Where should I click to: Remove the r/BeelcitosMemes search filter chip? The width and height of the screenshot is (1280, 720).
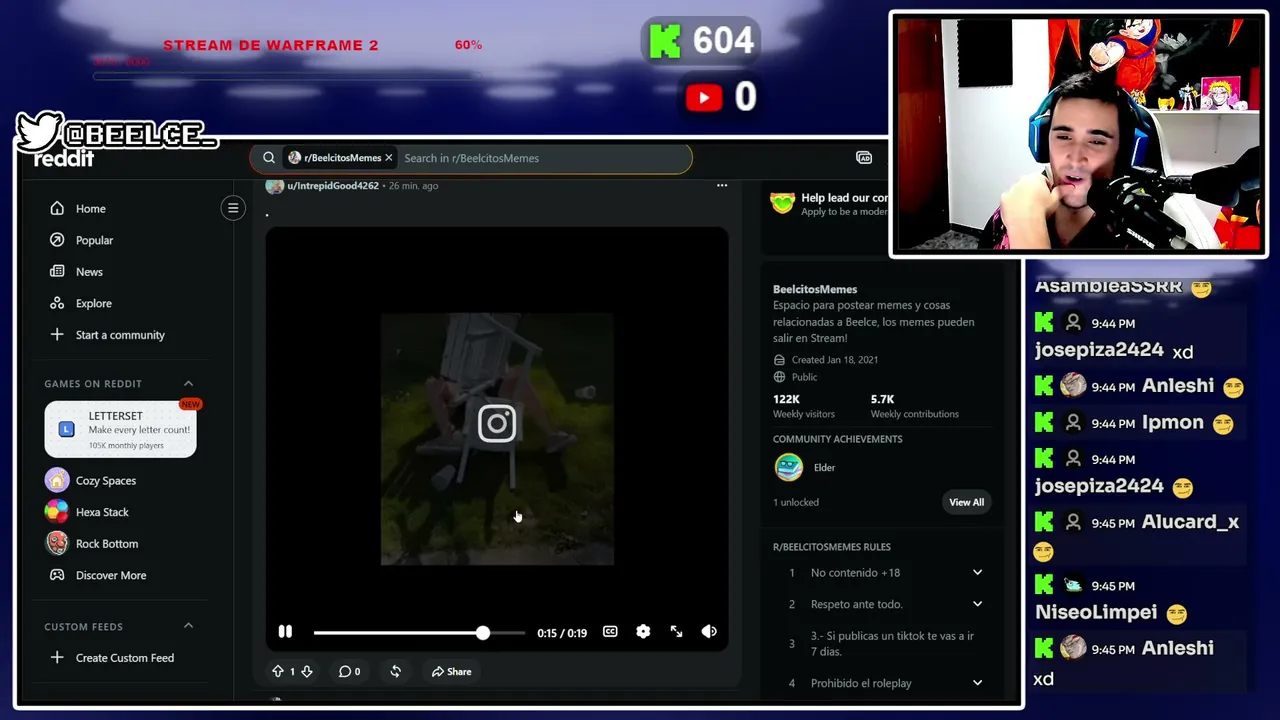pyautogui.click(x=389, y=158)
